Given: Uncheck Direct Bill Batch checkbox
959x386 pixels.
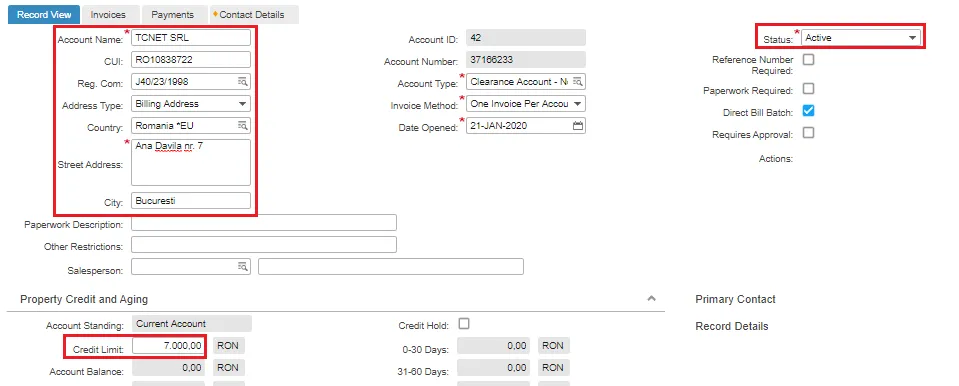Looking at the screenshot, I should 809,111.
